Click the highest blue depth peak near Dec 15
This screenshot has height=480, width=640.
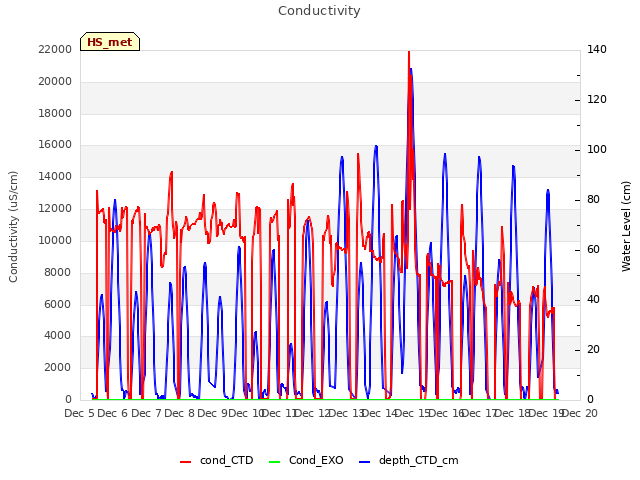pyautogui.click(x=411, y=69)
